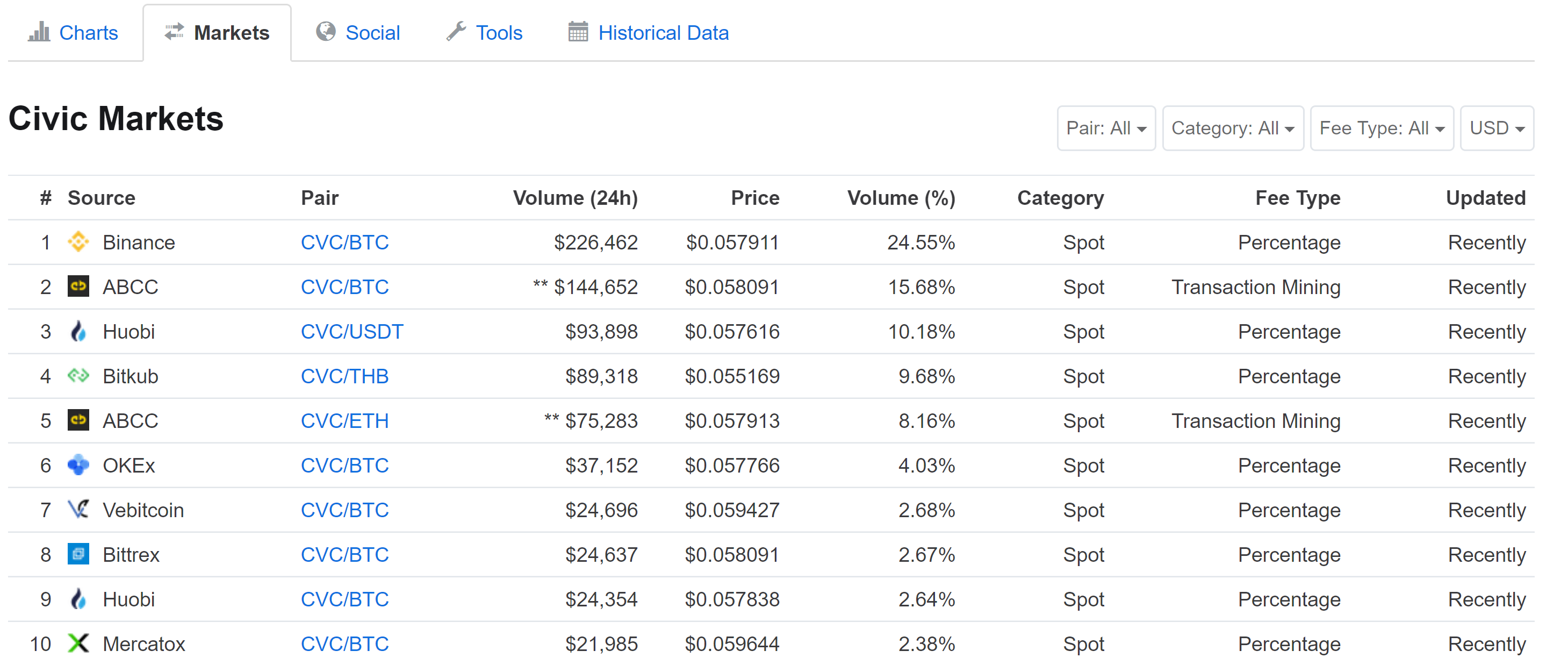The width and height of the screenshot is (1568, 665).
Task: Sort by the Volume (24h) column header
Action: (x=575, y=198)
